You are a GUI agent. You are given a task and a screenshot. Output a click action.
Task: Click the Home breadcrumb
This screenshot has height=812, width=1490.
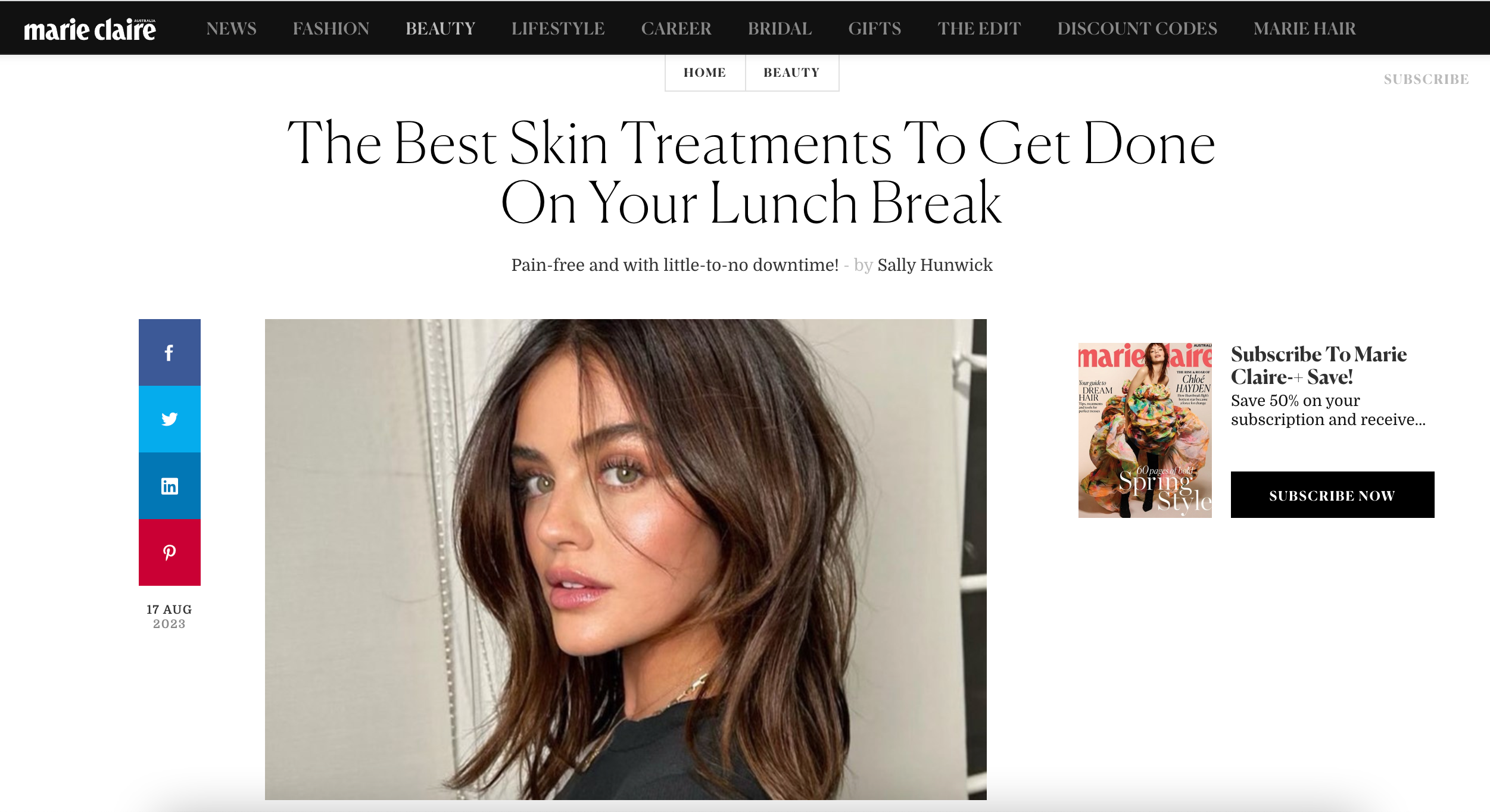705,73
